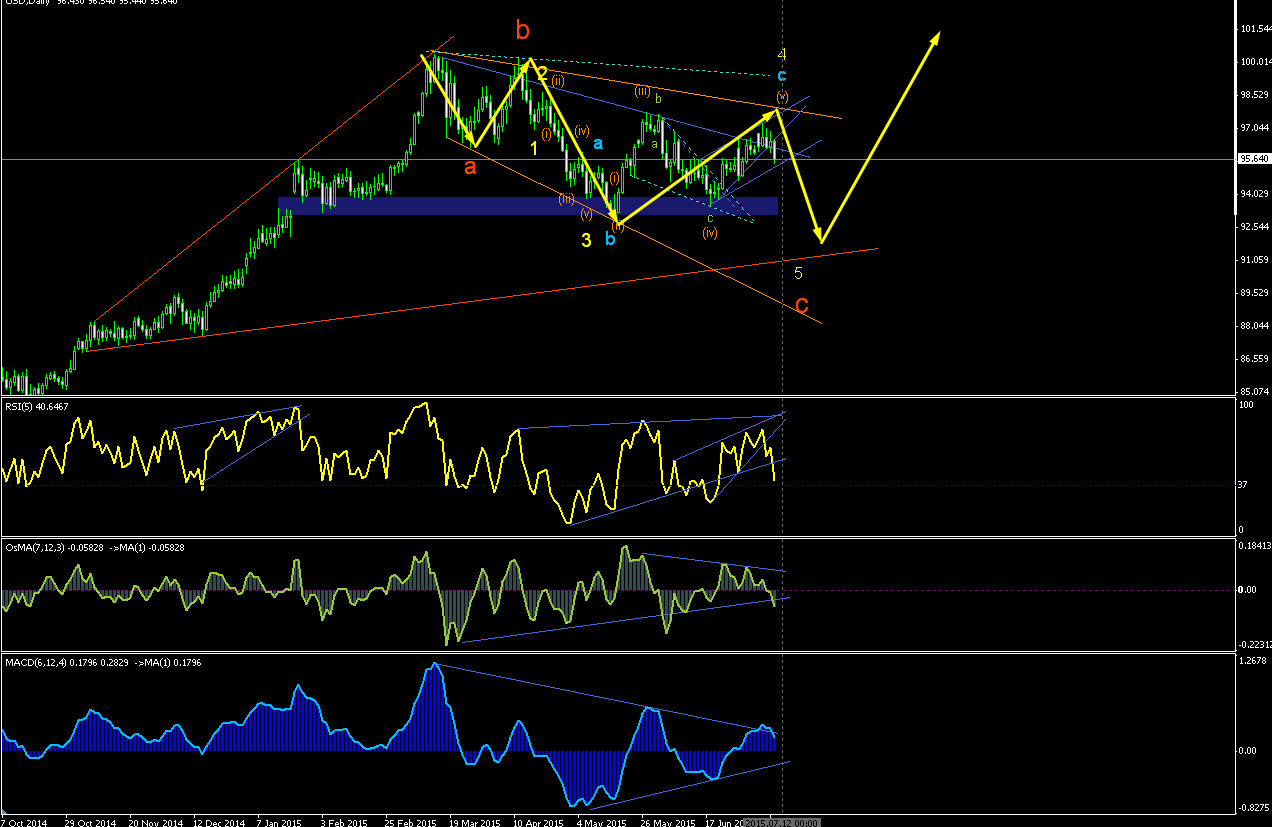The image size is (1272, 827).
Task: Click OsMA scale value 0.18413
Action: pyautogui.click(x=1255, y=546)
